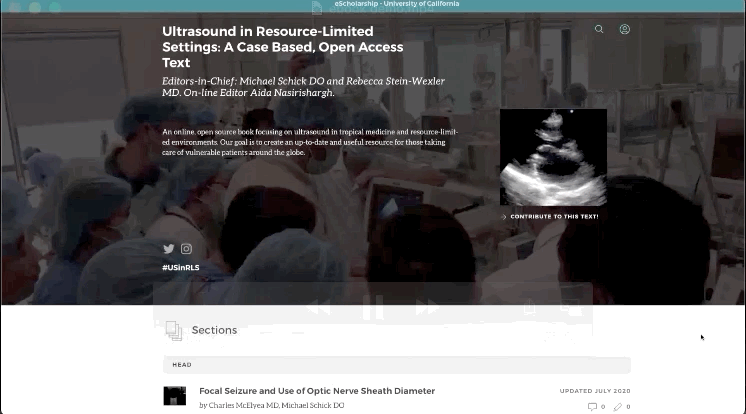The image size is (746, 414).
Task: Click the video share icon
Action: [x=530, y=307]
